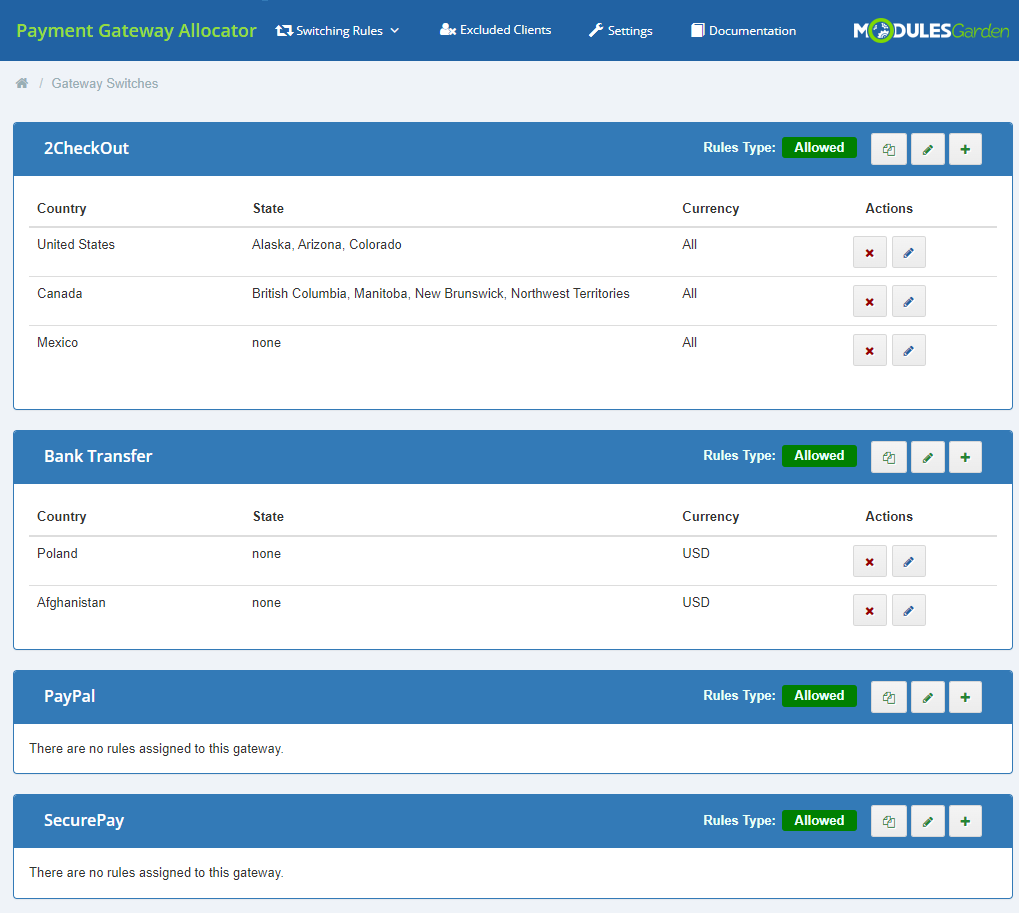Click the Allowed badge for 2CheckOut
Viewport: 1019px width, 913px height.
pyautogui.click(x=819, y=148)
